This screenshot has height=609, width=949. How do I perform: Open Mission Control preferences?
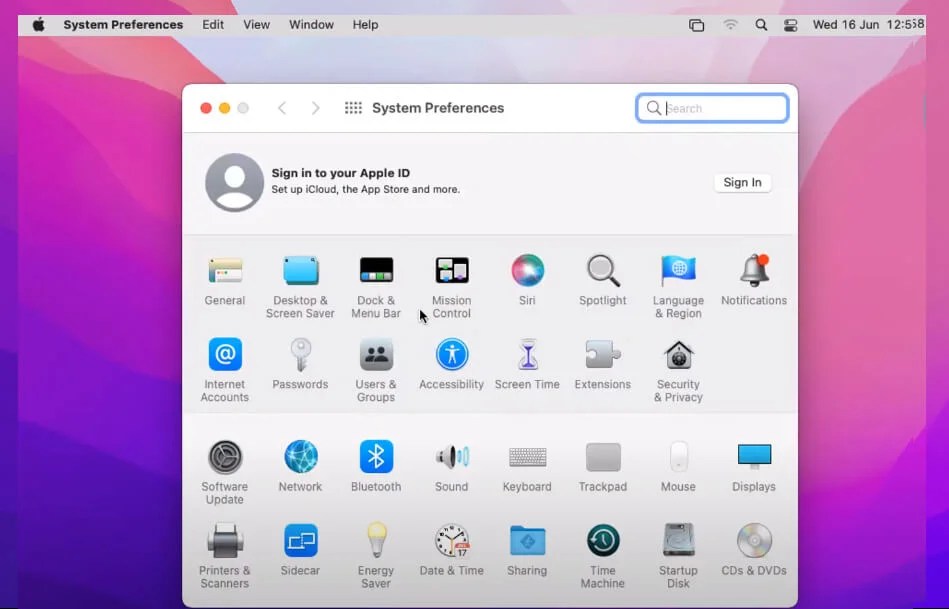tap(452, 271)
